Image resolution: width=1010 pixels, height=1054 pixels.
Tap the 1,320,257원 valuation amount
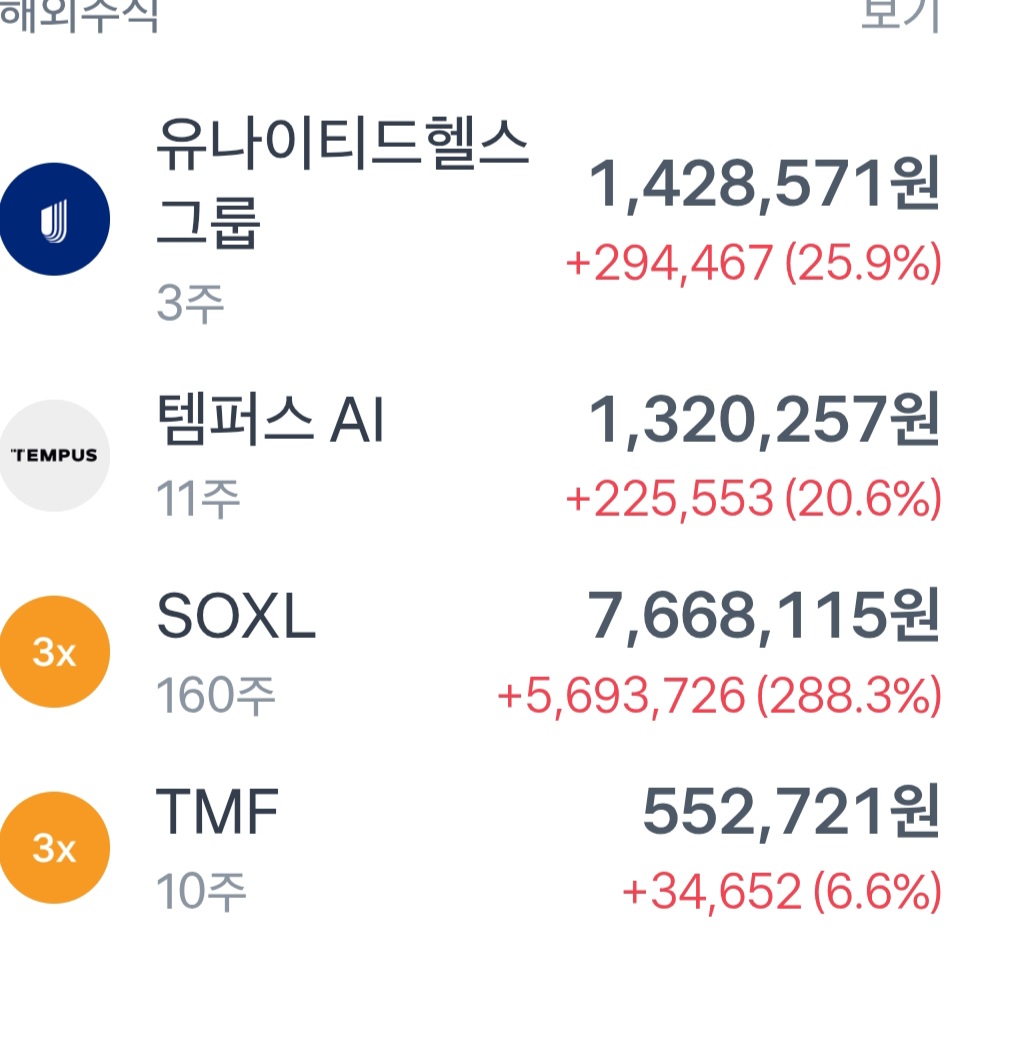(763, 420)
